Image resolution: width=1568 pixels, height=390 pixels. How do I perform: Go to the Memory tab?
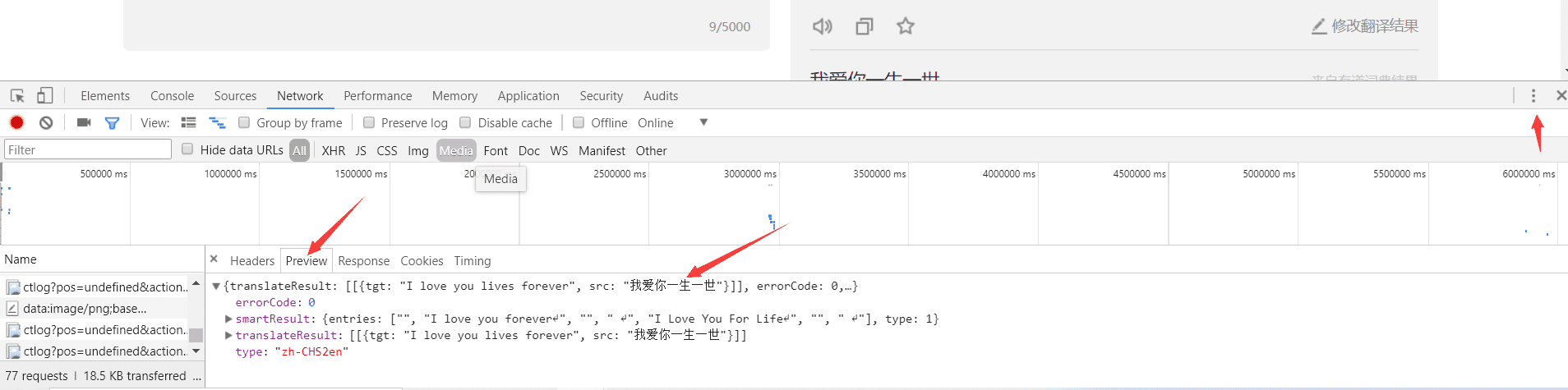pos(454,96)
